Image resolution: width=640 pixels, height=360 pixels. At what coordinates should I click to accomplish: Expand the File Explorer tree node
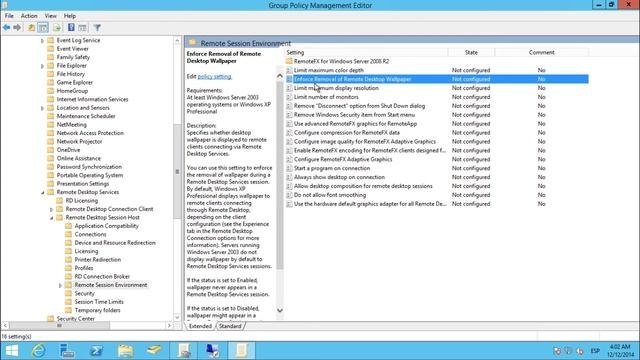42,66
